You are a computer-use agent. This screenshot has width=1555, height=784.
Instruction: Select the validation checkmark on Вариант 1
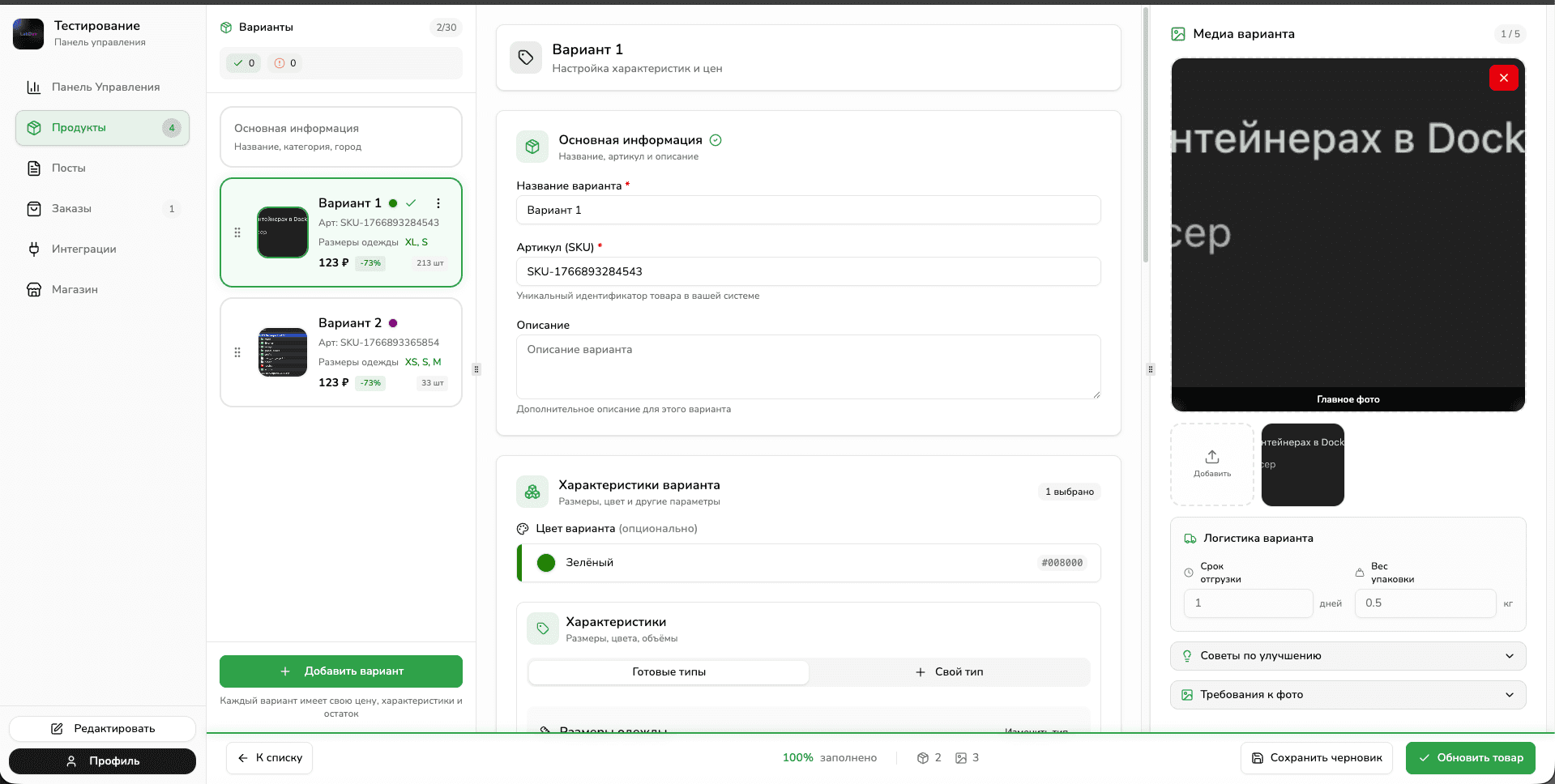point(411,202)
